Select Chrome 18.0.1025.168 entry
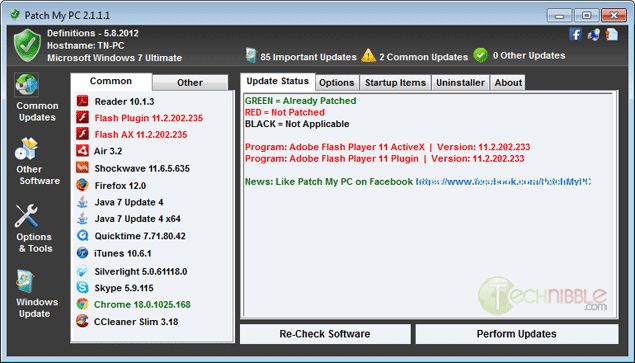 [142, 305]
